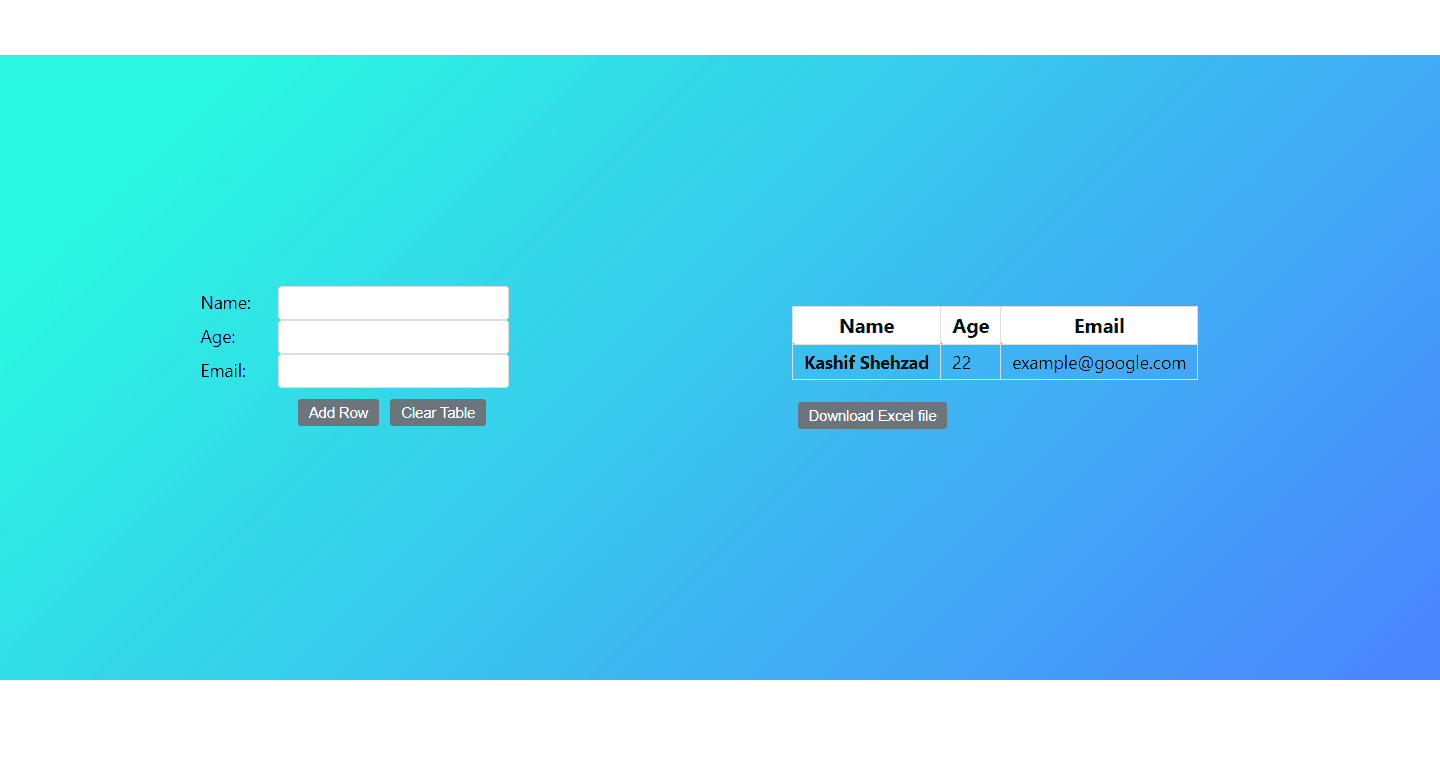Focus the Age input field

tap(393, 337)
